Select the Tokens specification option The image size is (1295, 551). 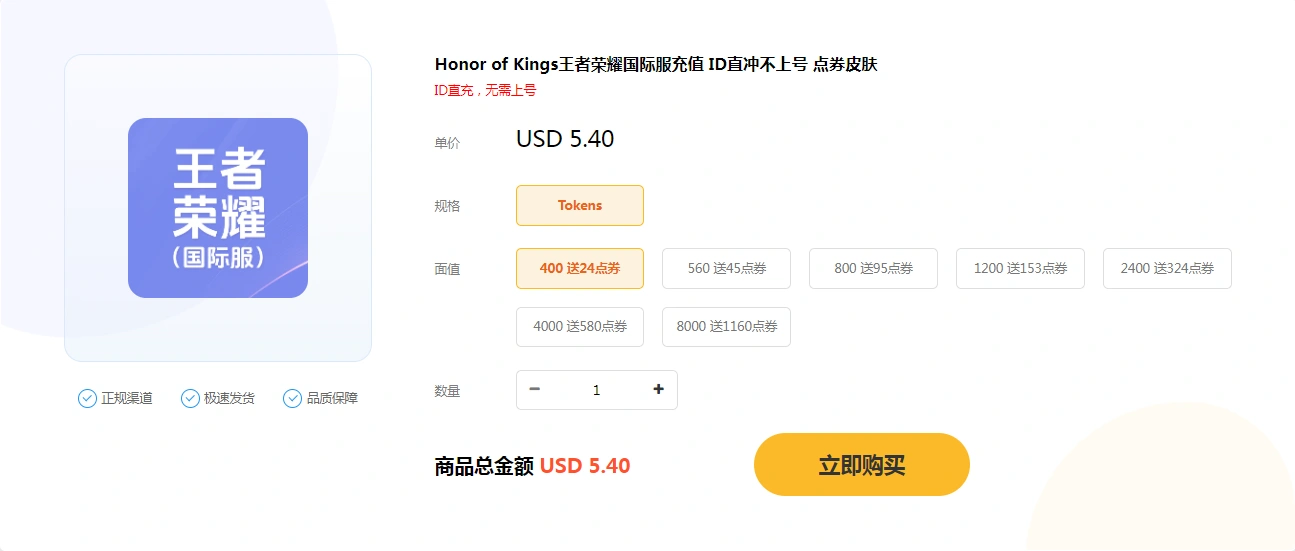pyautogui.click(x=580, y=205)
